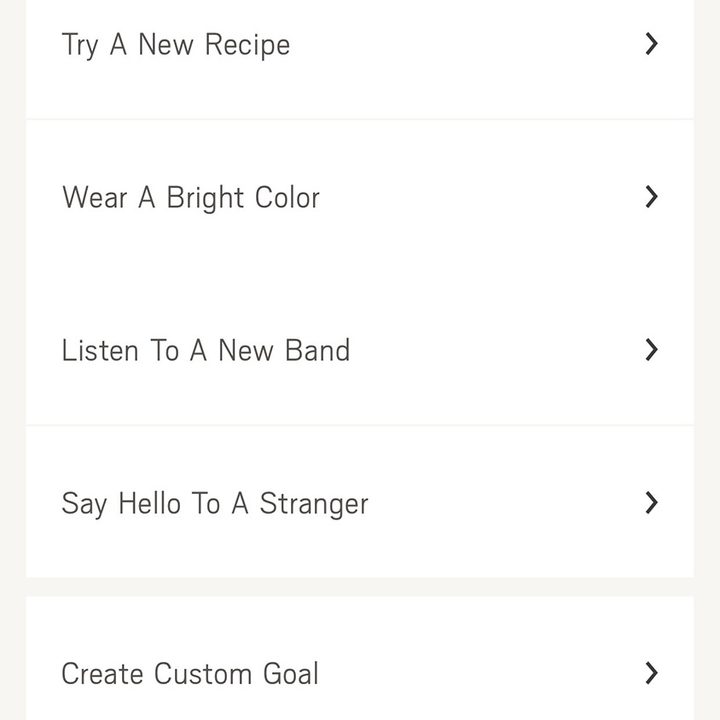Image resolution: width=720 pixels, height=720 pixels.
Task: Tap the chevron beside Try A New Recipe
Action: click(652, 44)
